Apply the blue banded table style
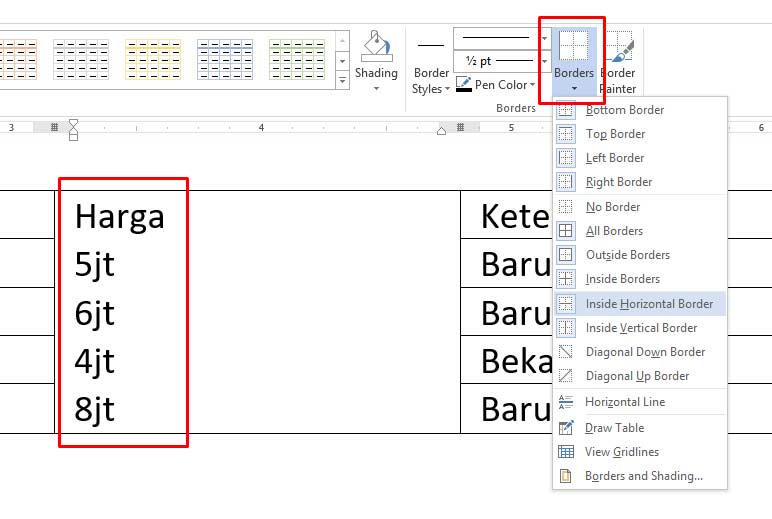The height and width of the screenshot is (519, 772). (x=225, y=60)
